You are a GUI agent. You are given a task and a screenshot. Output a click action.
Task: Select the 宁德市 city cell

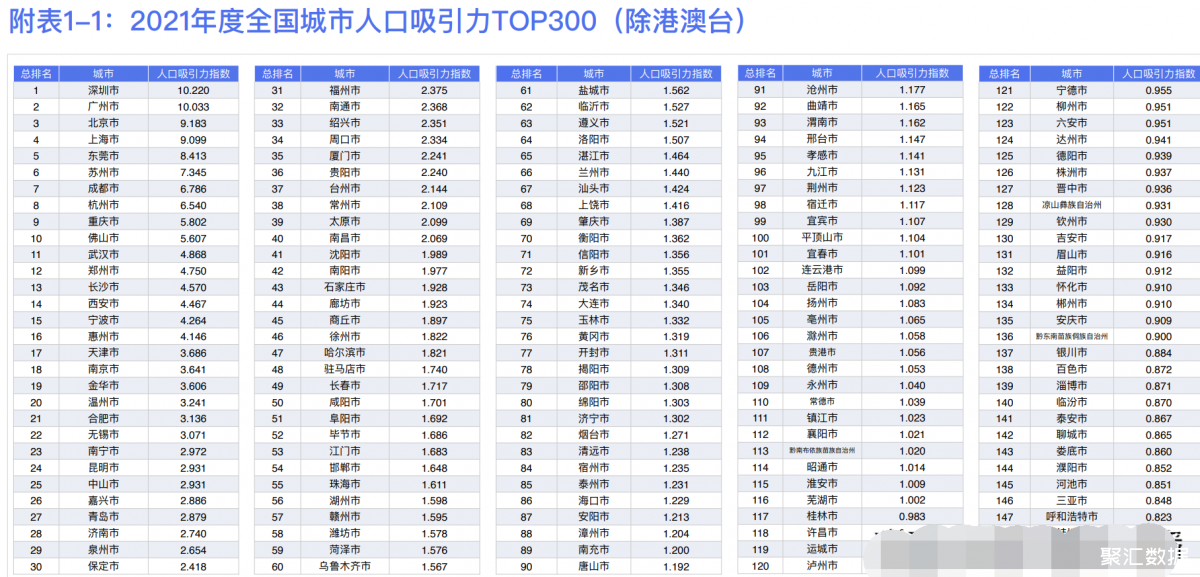coord(1072,90)
